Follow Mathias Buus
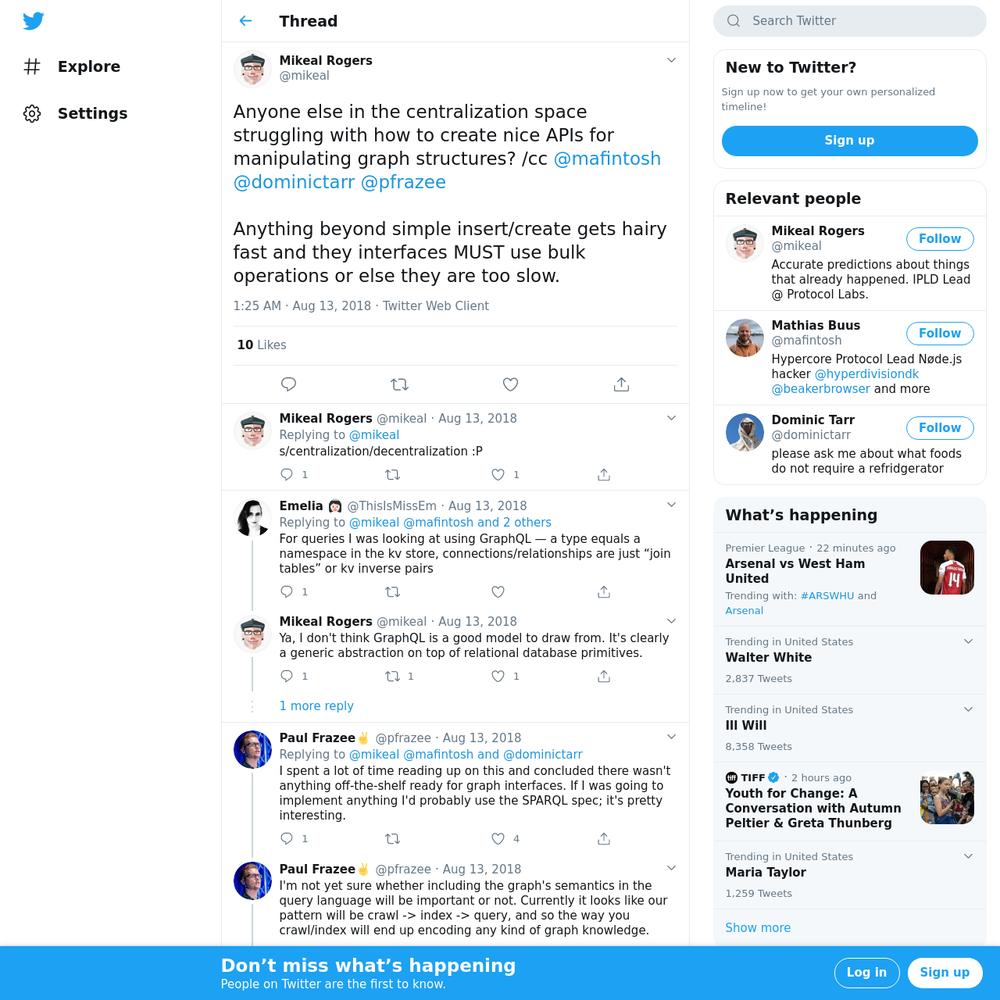Screen dimensions: 1000x1000 [939, 333]
